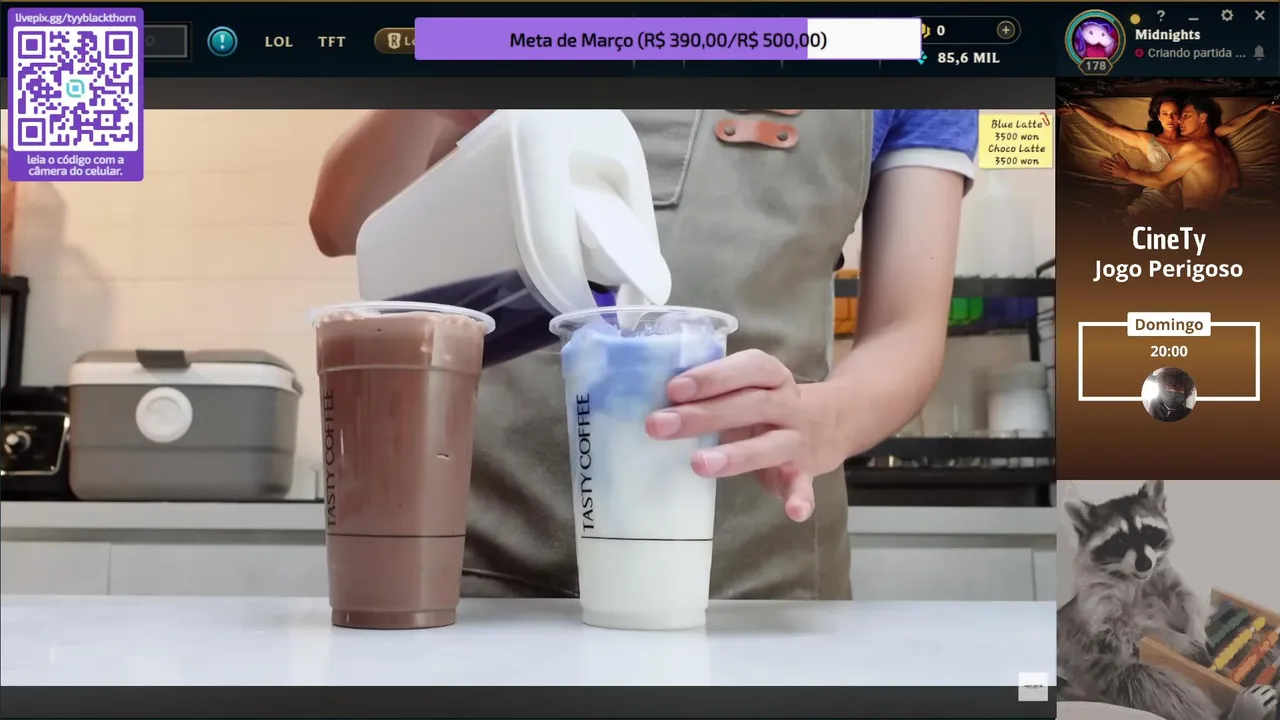The width and height of the screenshot is (1280, 720).
Task: Open the notifications bell icon
Action: 1258,52
